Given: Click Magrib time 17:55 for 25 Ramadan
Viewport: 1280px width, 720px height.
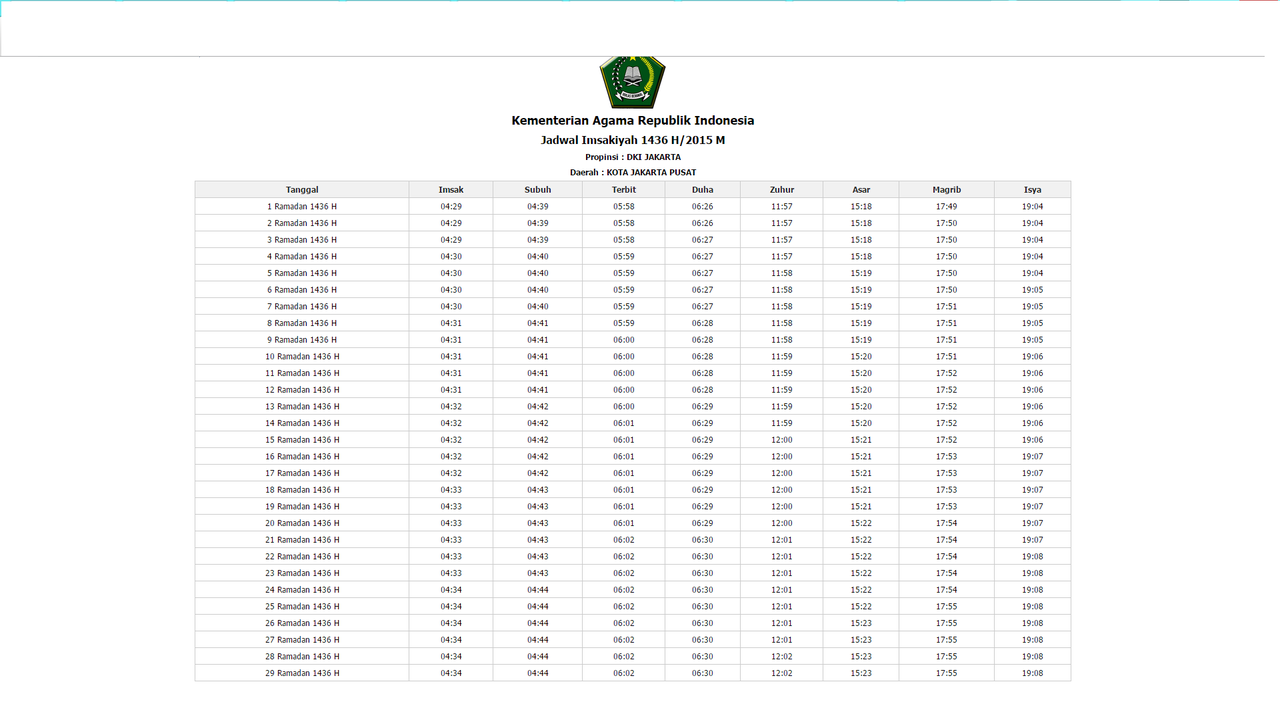Looking at the screenshot, I should point(947,607).
